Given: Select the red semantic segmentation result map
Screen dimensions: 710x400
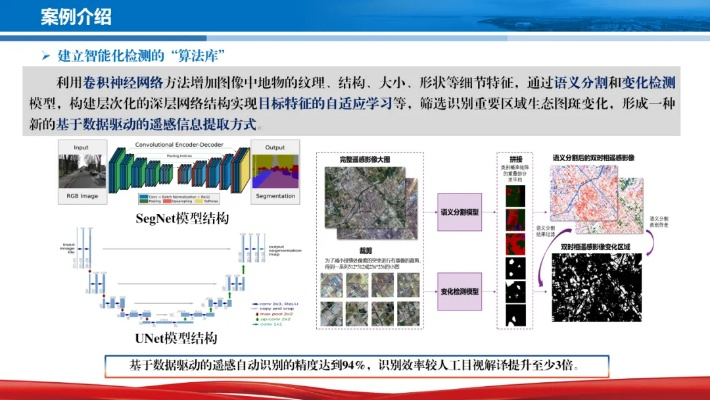Looking at the screenshot, I should (x=584, y=193).
